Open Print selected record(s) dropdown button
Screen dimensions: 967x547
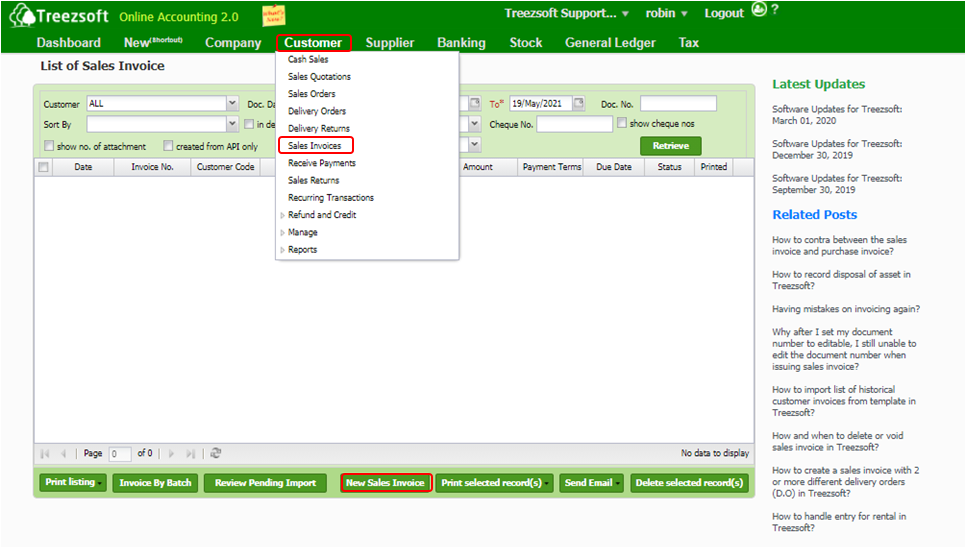pos(495,482)
